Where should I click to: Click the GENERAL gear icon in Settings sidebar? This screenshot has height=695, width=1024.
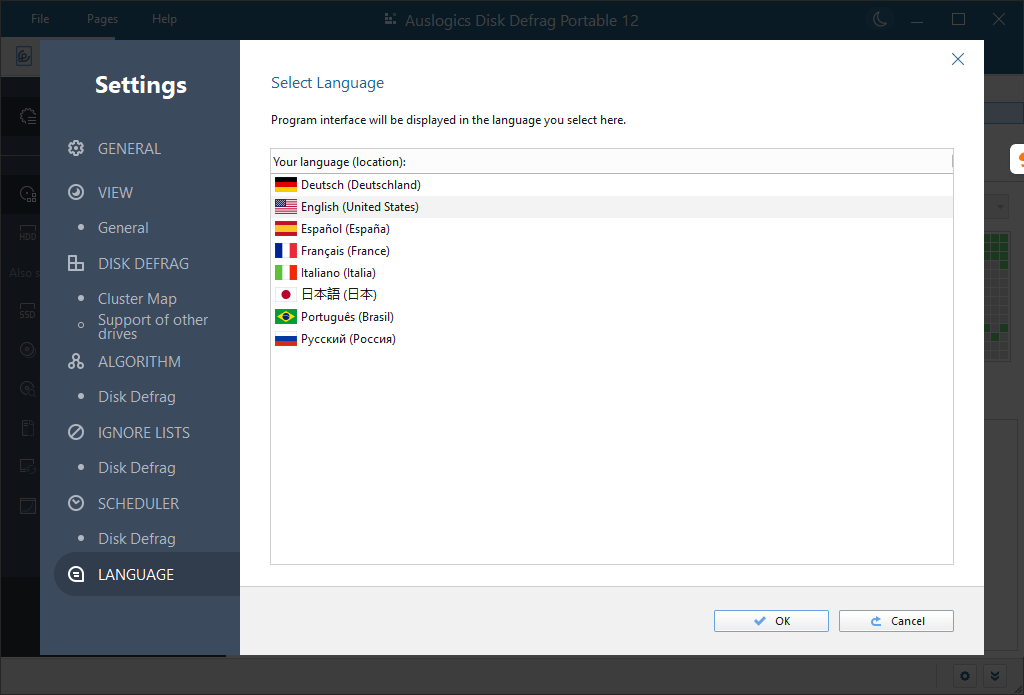tap(75, 148)
